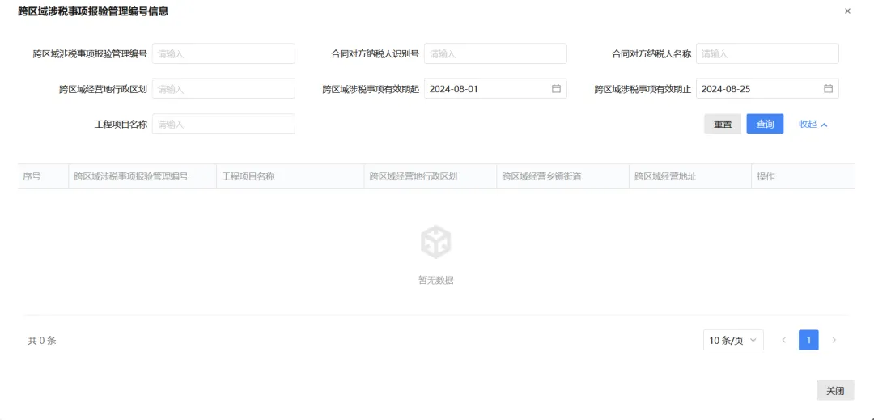
Task: Open calendar icon for 跨区域涉税事项有效期起
Action: (556, 89)
